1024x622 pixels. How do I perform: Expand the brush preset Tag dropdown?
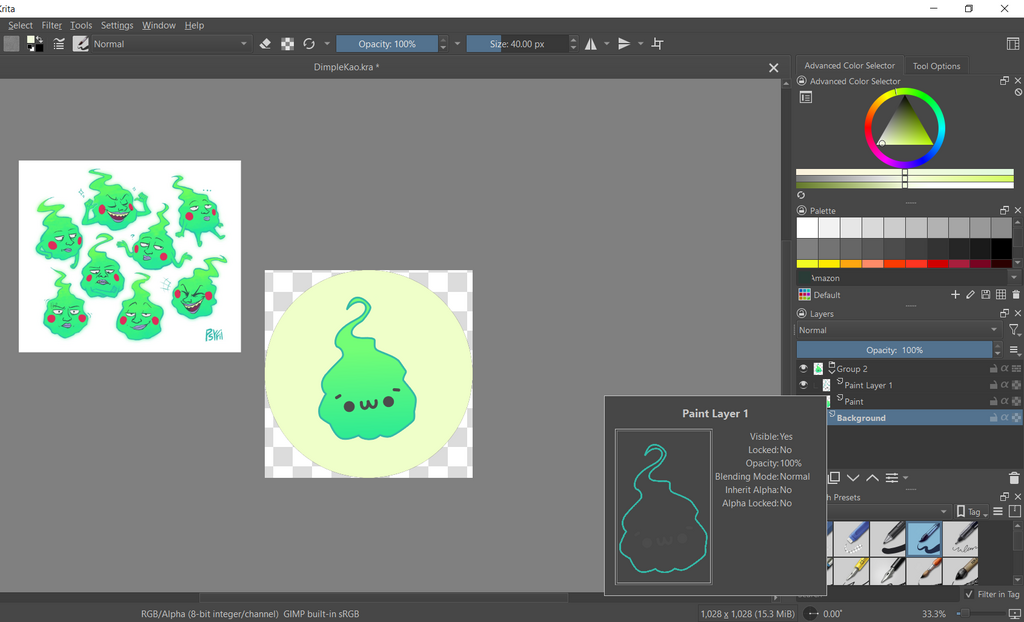(x=970, y=512)
